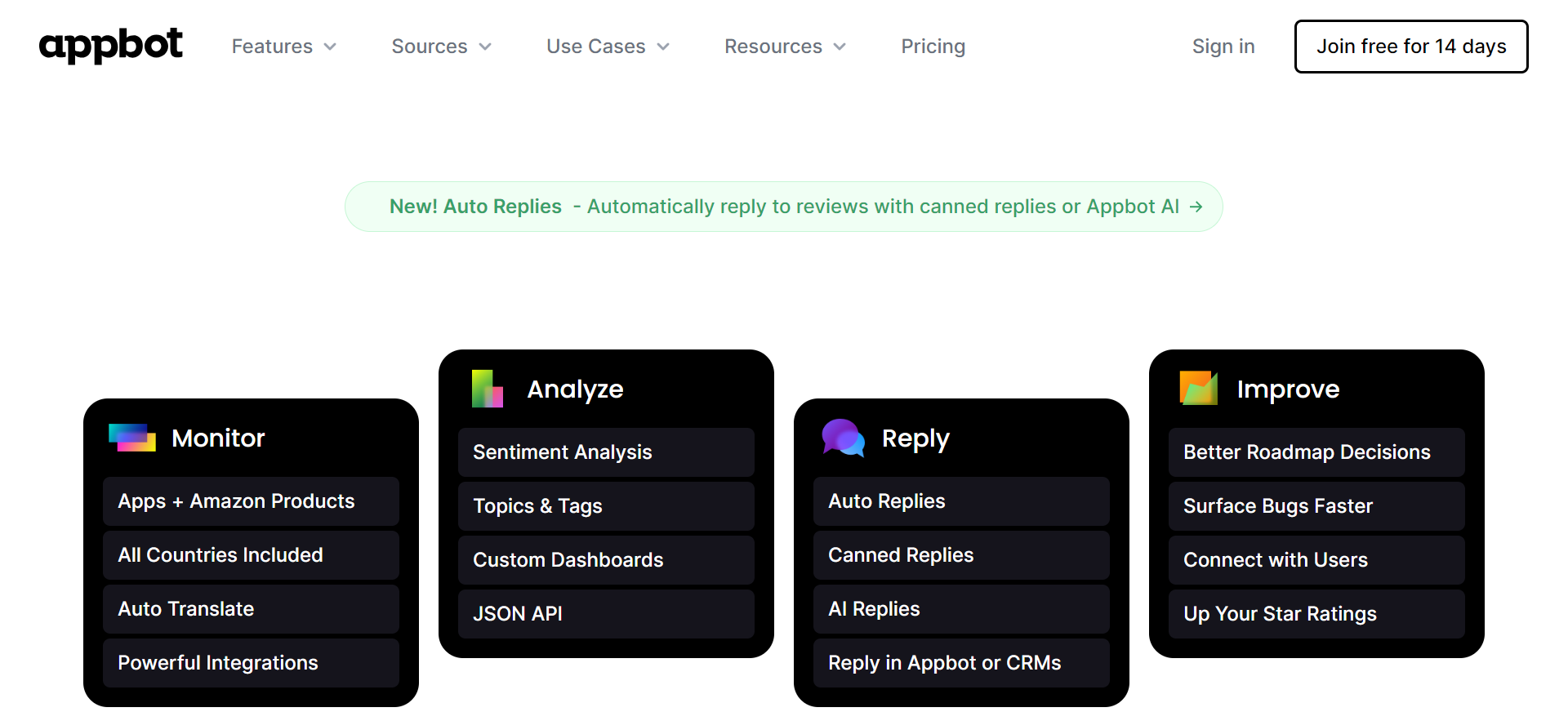Click the Monitor card icon
This screenshot has width=1568, height=712.
[x=132, y=438]
